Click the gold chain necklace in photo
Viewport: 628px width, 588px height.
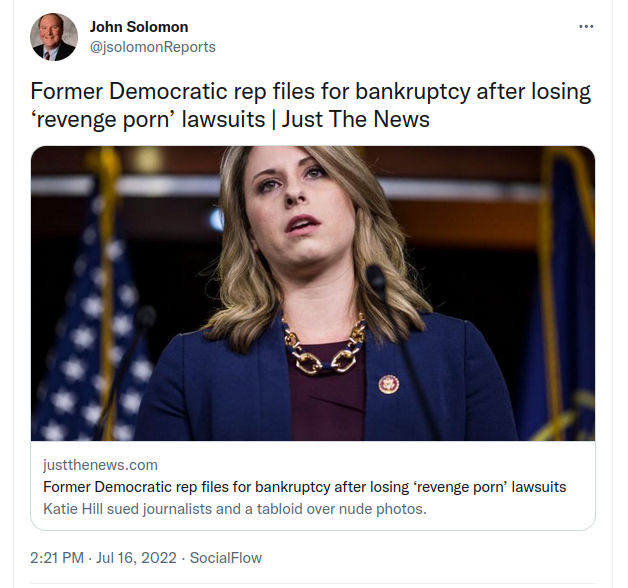coord(324,344)
